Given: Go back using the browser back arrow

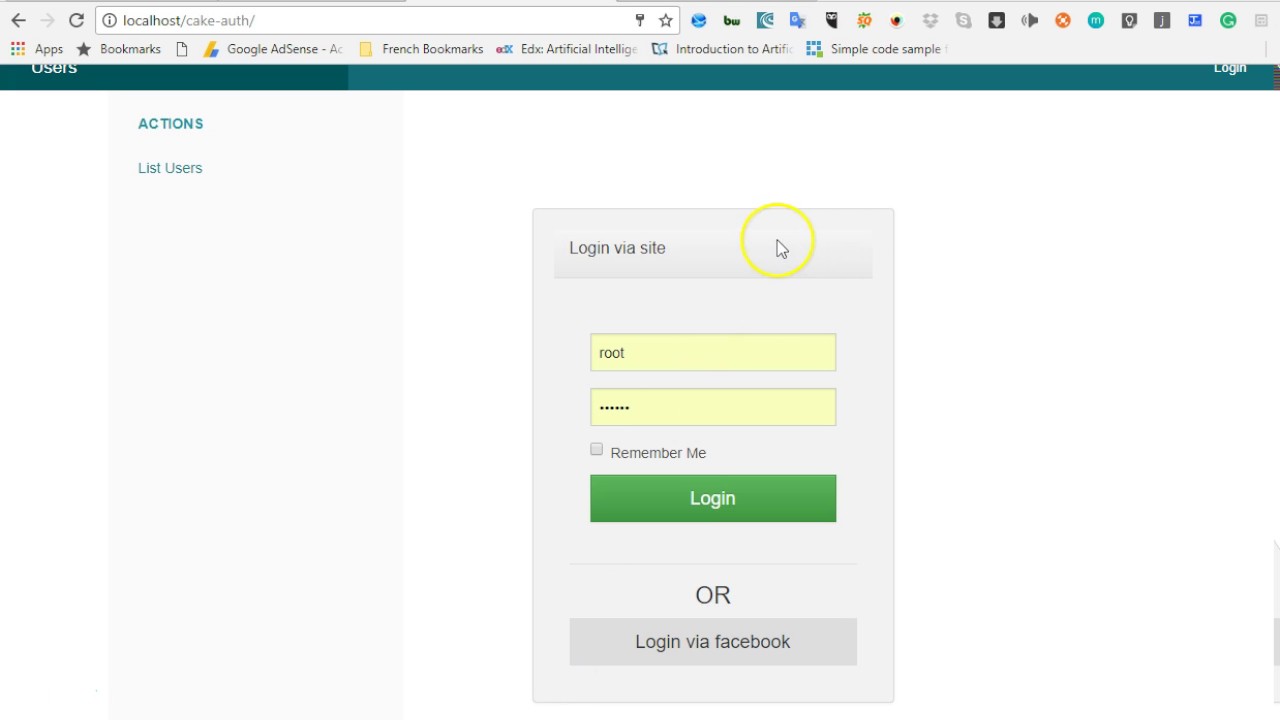Looking at the screenshot, I should 18,20.
